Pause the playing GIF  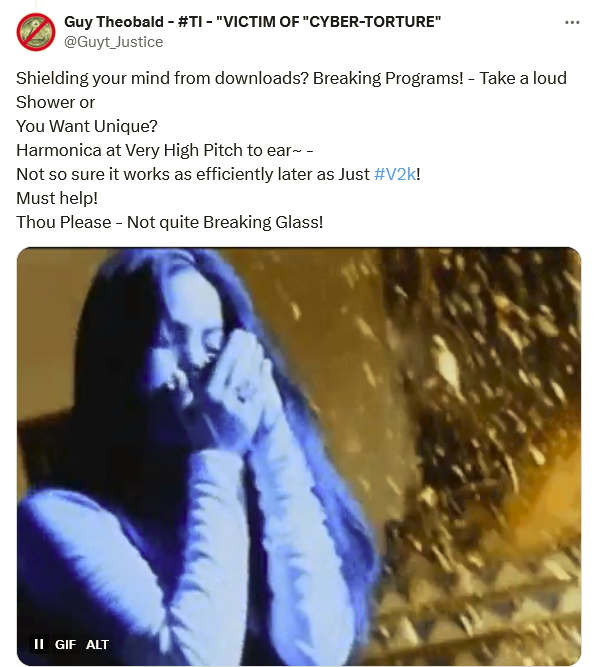39,644
